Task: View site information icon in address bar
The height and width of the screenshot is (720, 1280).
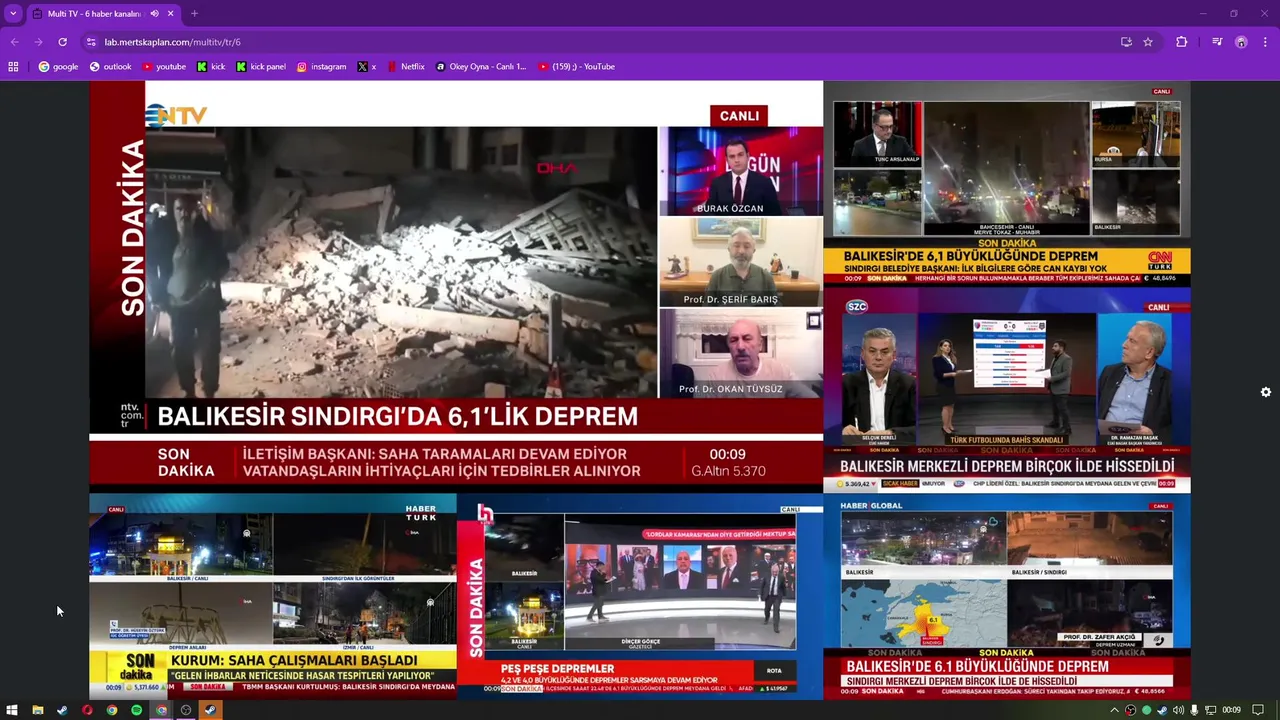Action: (91, 42)
